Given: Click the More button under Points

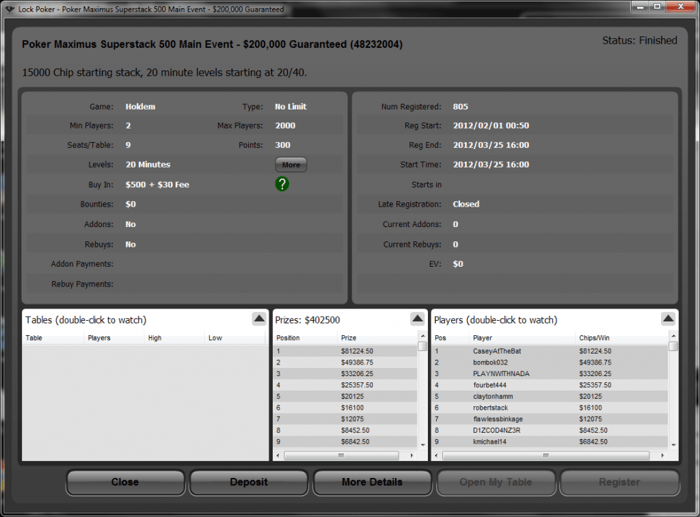Looking at the screenshot, I should [x=291, y=165].
